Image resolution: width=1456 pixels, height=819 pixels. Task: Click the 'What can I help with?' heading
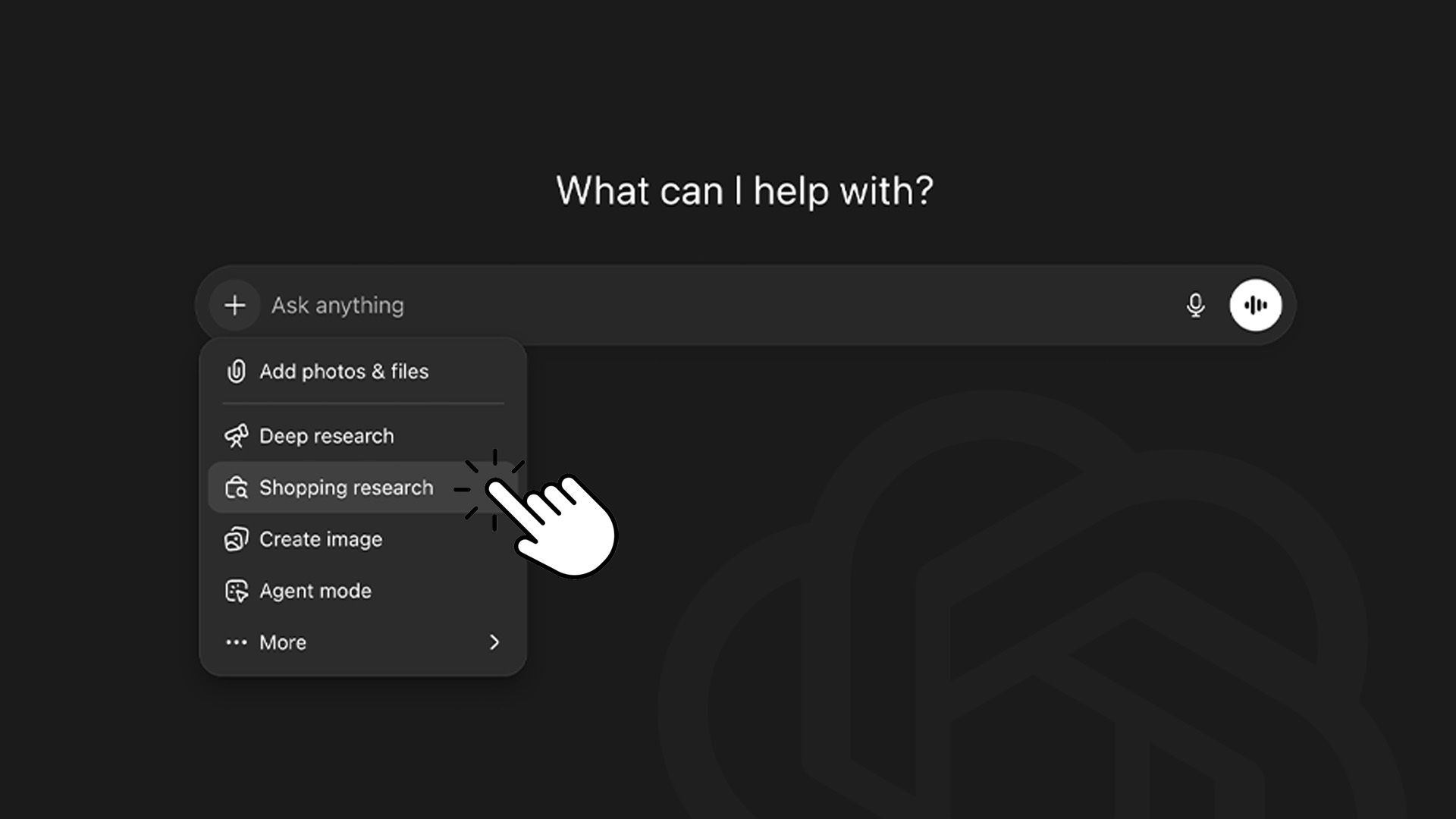(x=744, y=190)
